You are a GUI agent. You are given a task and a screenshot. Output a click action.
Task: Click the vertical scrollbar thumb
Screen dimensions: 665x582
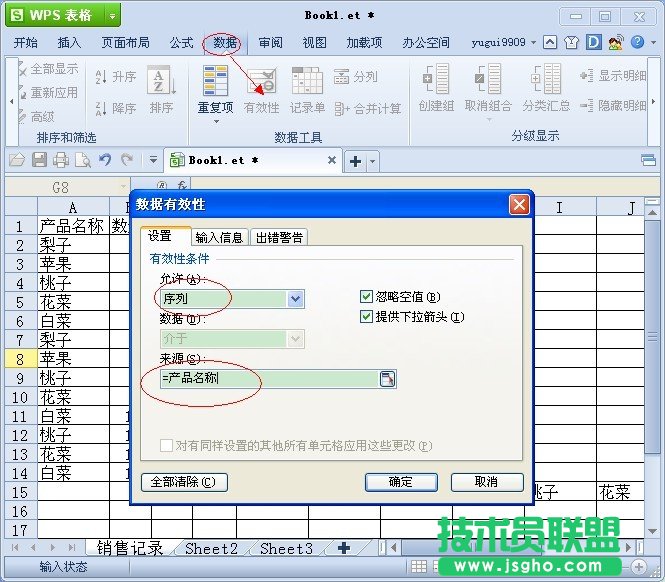(x=652, y=337)
